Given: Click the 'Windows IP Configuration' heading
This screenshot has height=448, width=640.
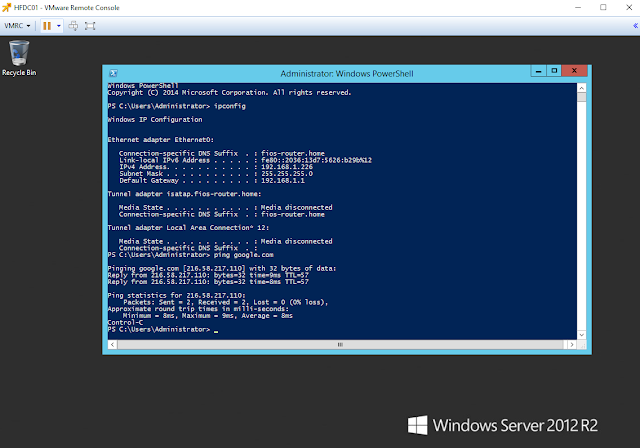Looking at the screenshot, I should (x=155, y=120).
